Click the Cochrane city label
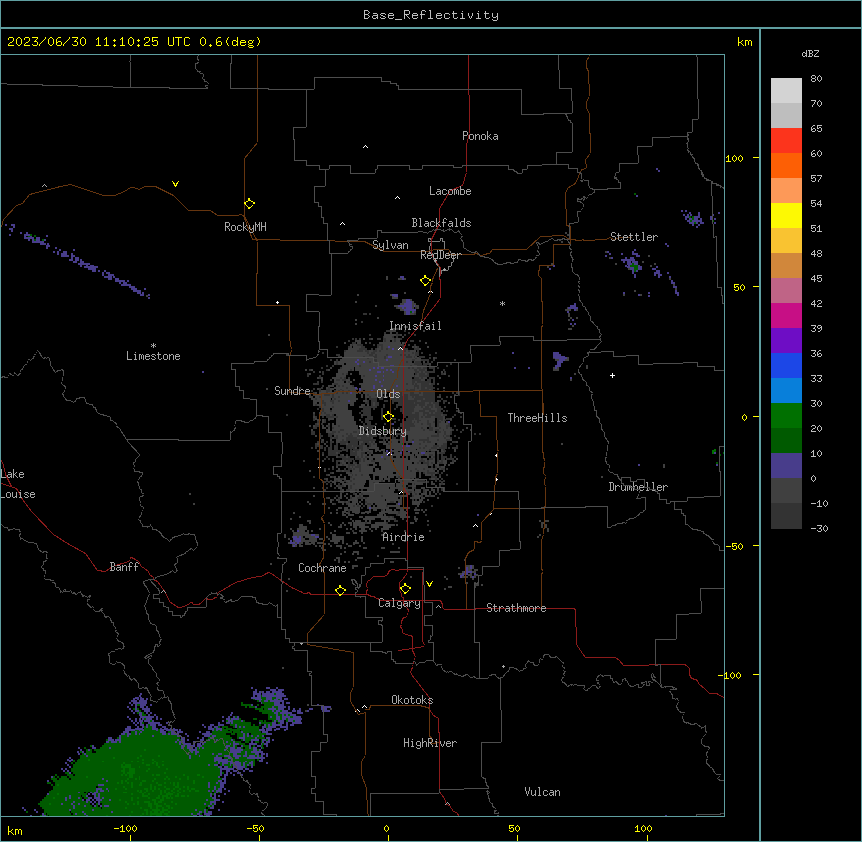Viewport: 862px width, 842px height. point(322,568)
